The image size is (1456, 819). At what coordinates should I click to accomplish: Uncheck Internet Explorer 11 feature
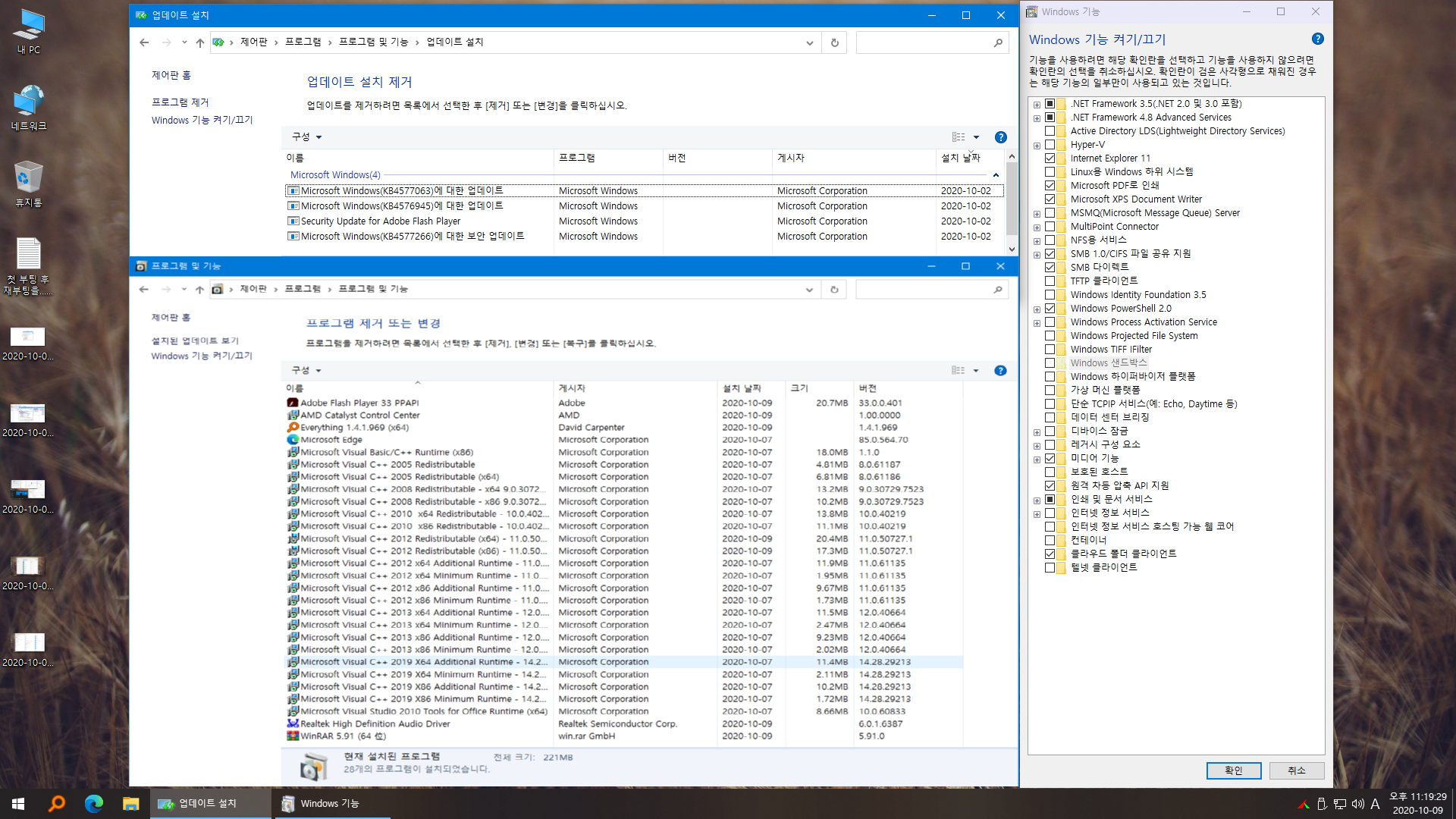tap(1050, 158)
